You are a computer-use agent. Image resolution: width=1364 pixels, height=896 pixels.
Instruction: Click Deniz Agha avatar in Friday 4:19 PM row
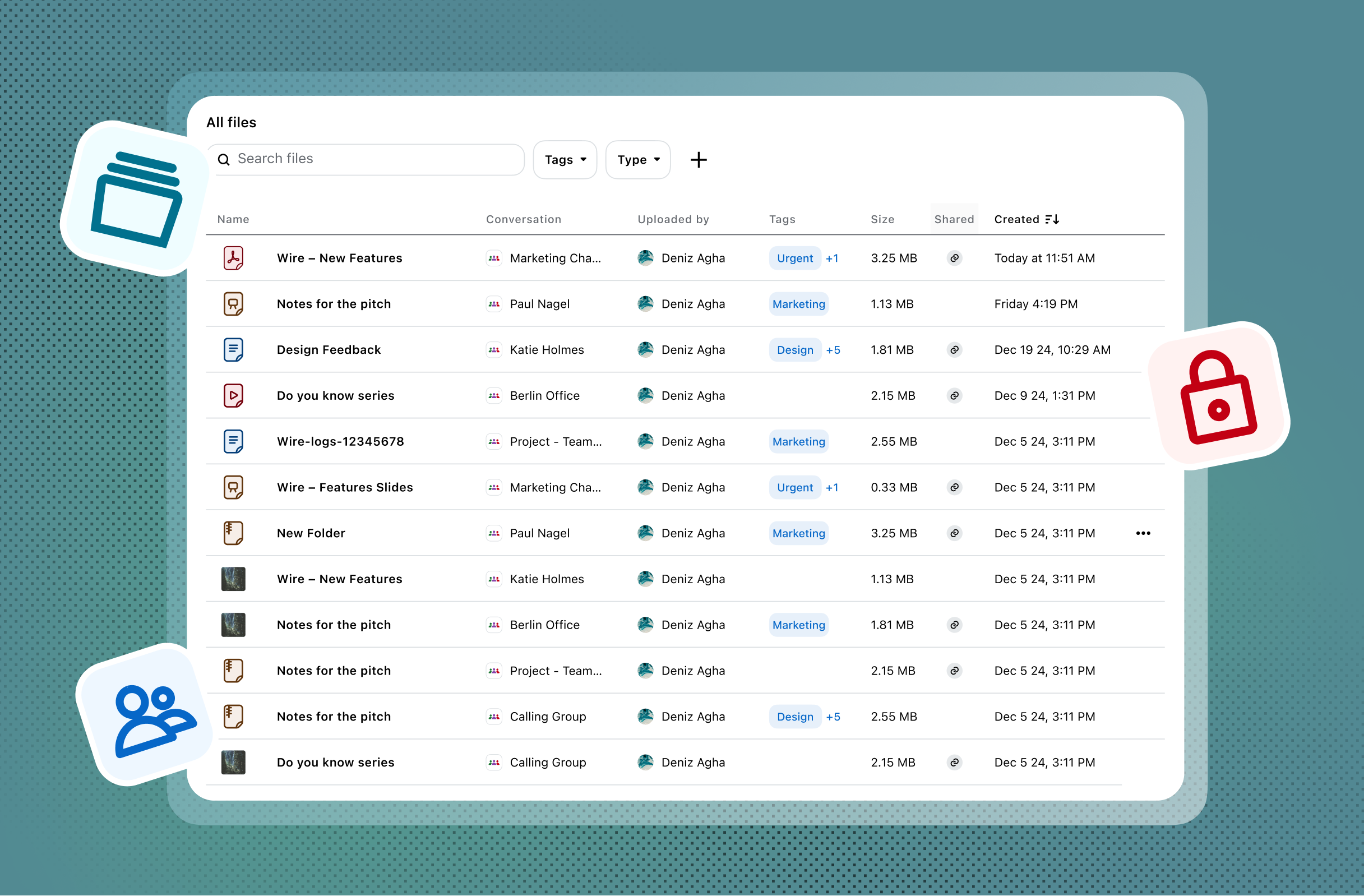click(645, 304)
